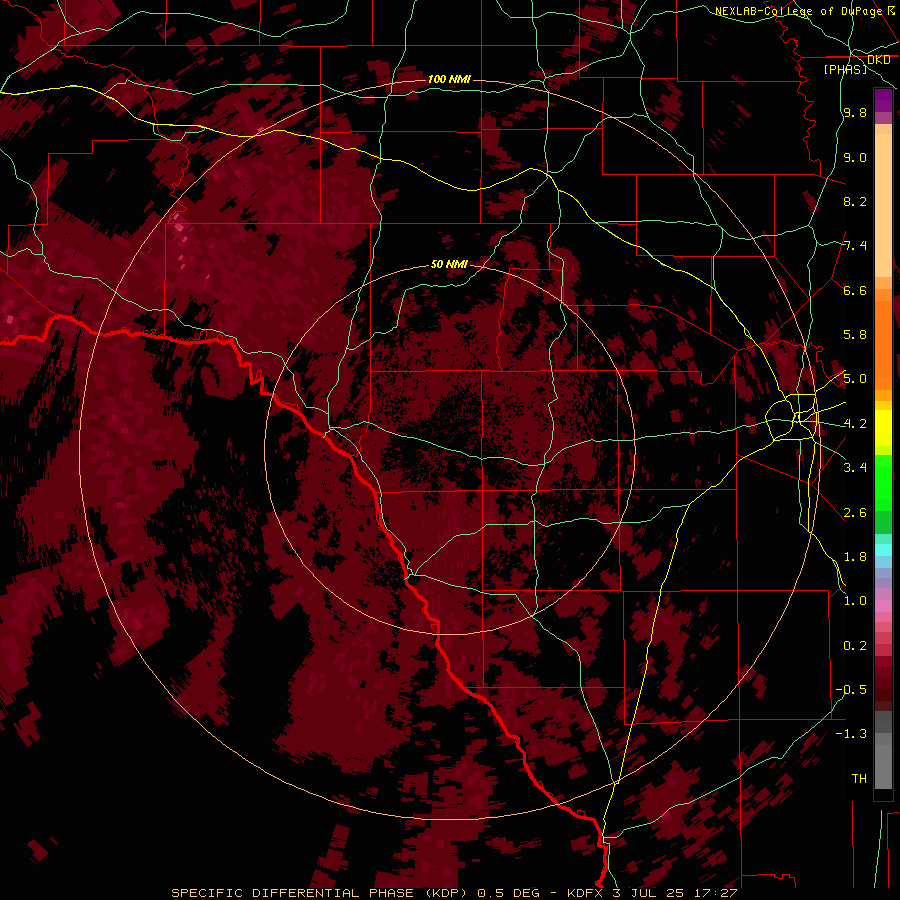The height and width of the screenshot is (900, 900).
Task: Click the 100 NMI range ring label
Action: 449,79
